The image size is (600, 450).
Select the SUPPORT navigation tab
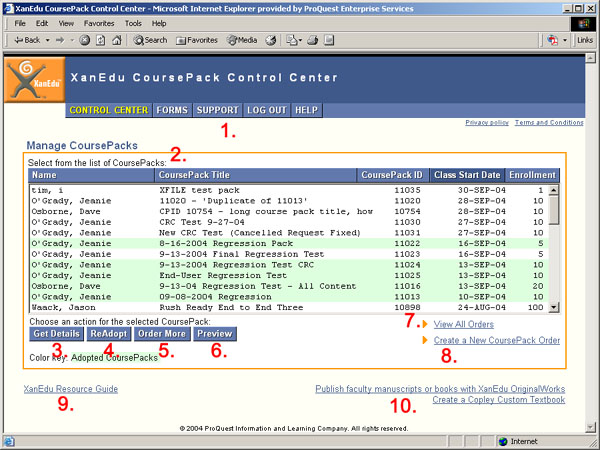(217, 110)
